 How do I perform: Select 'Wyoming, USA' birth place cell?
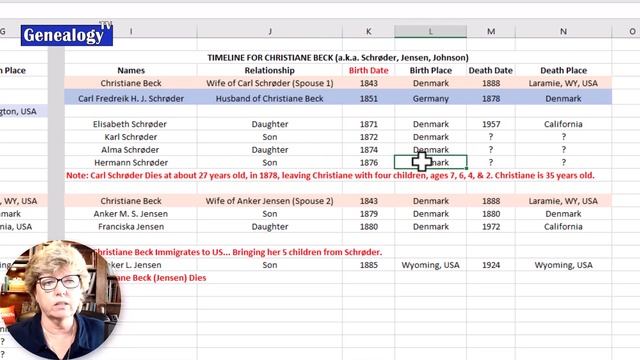431,265
